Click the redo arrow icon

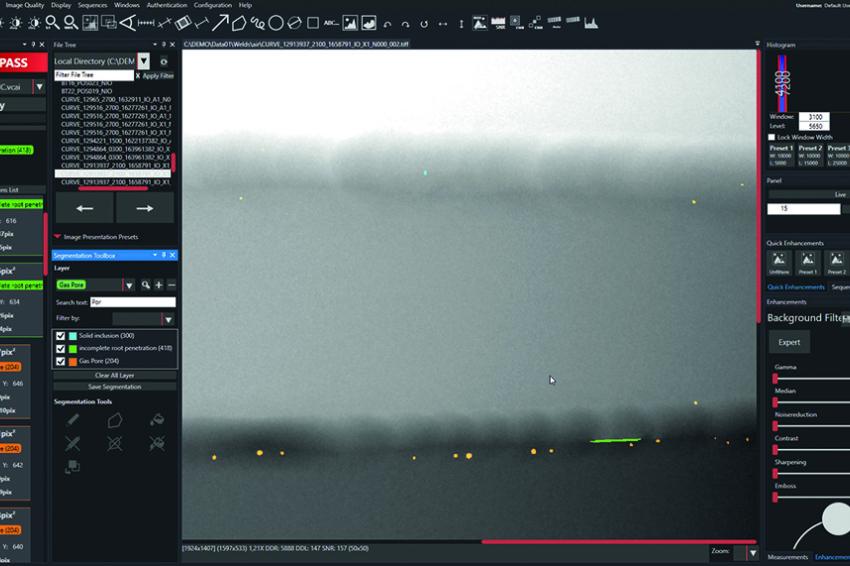coord(405,24)
